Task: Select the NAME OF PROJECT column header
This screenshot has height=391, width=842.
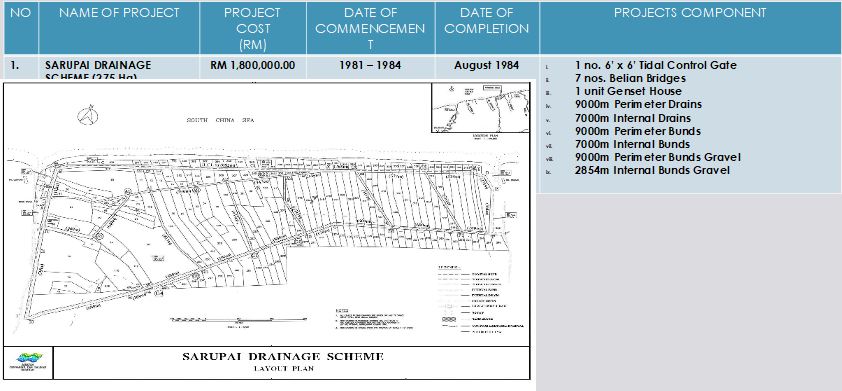Action: [119, 28]
